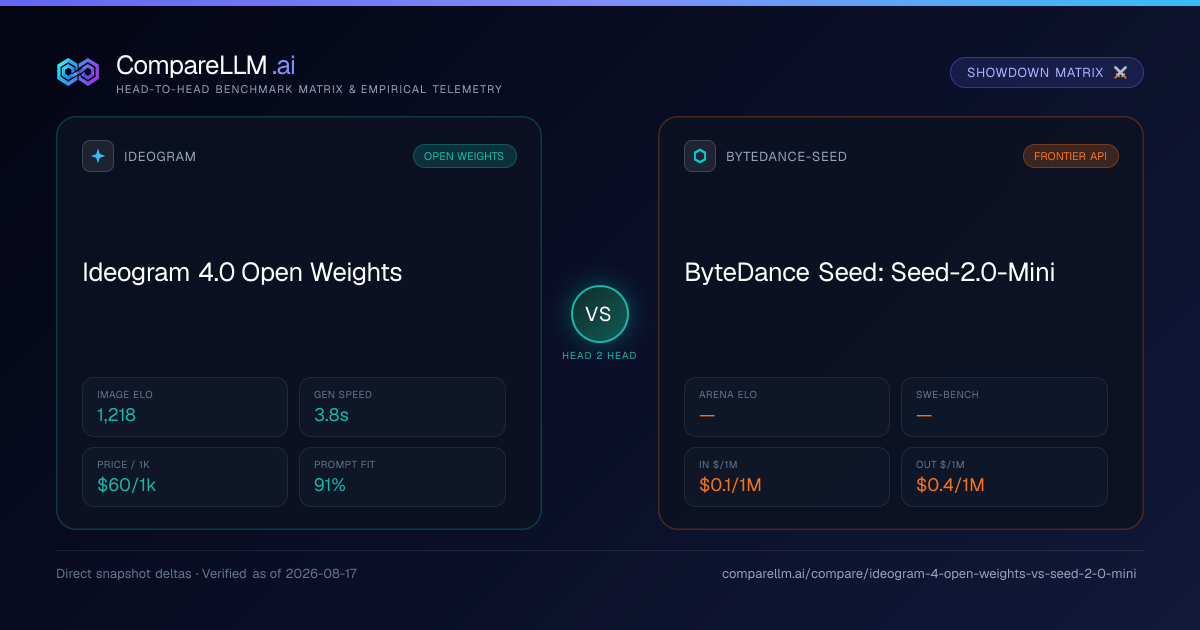
Task: Click the ByteDance-Seed hexagon brand icon
Action: (700, 156)
